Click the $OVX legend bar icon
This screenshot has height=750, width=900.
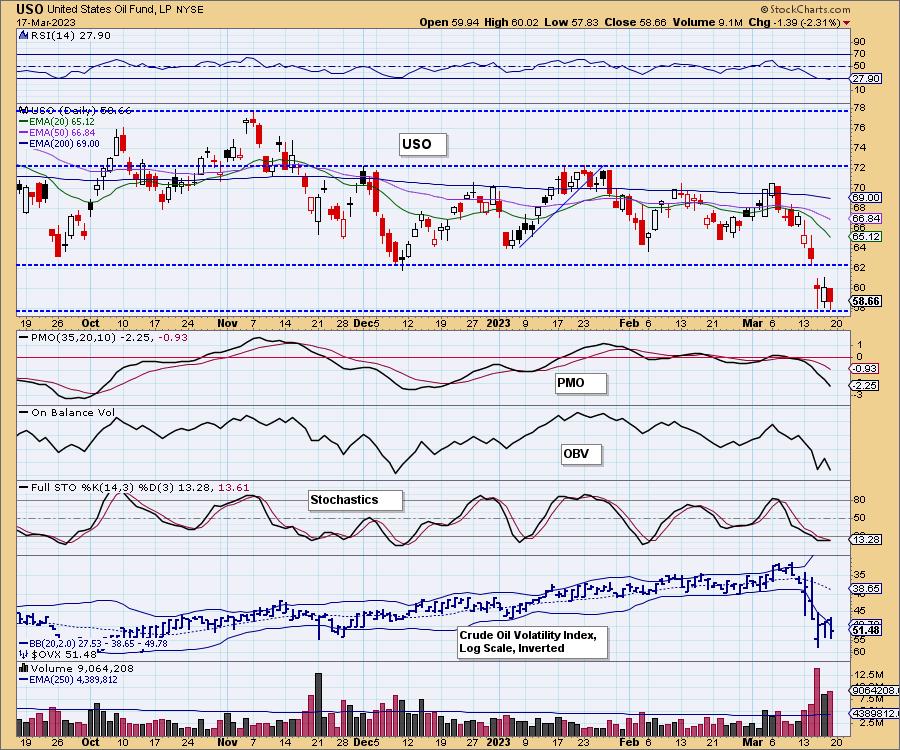(24, 654)
